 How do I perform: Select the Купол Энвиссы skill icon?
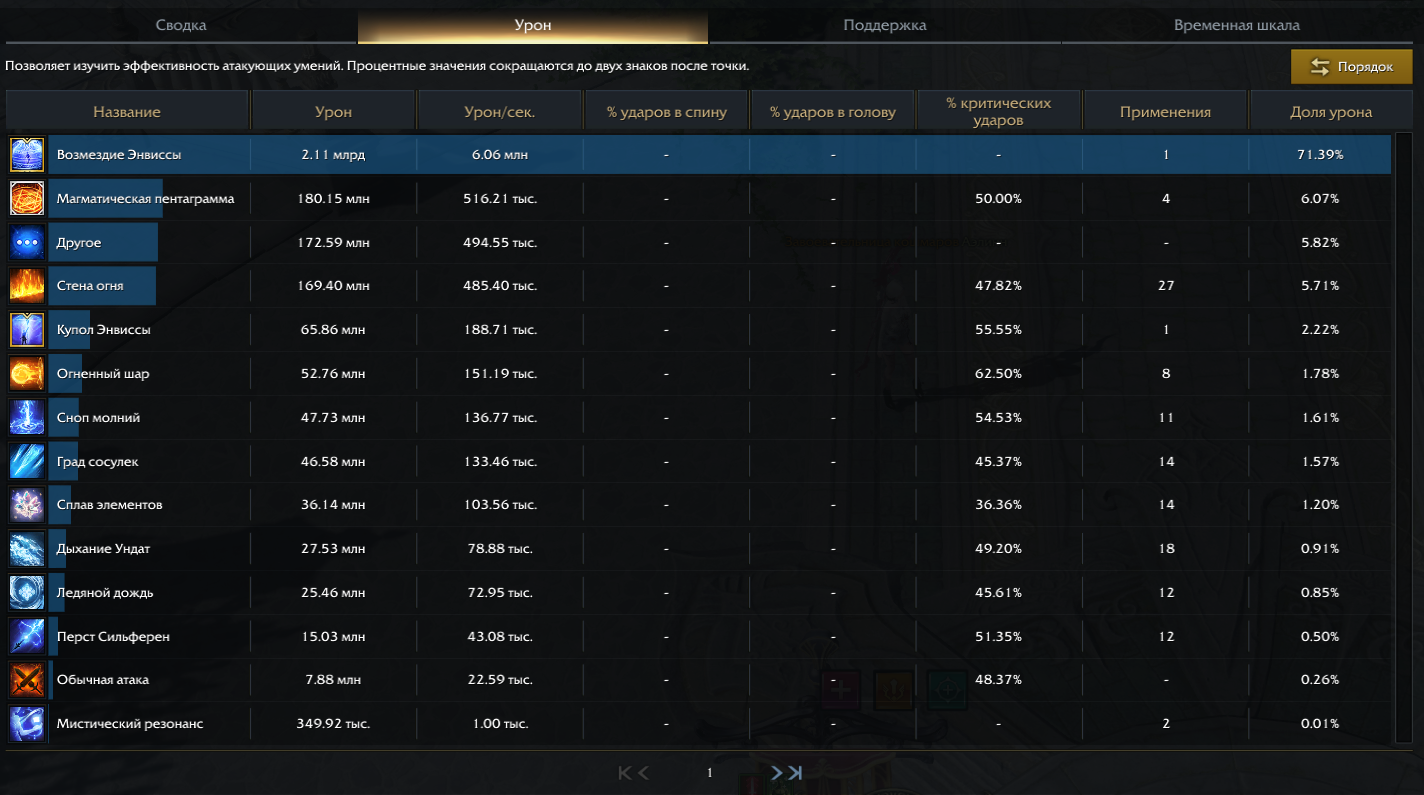click(25, 328)
